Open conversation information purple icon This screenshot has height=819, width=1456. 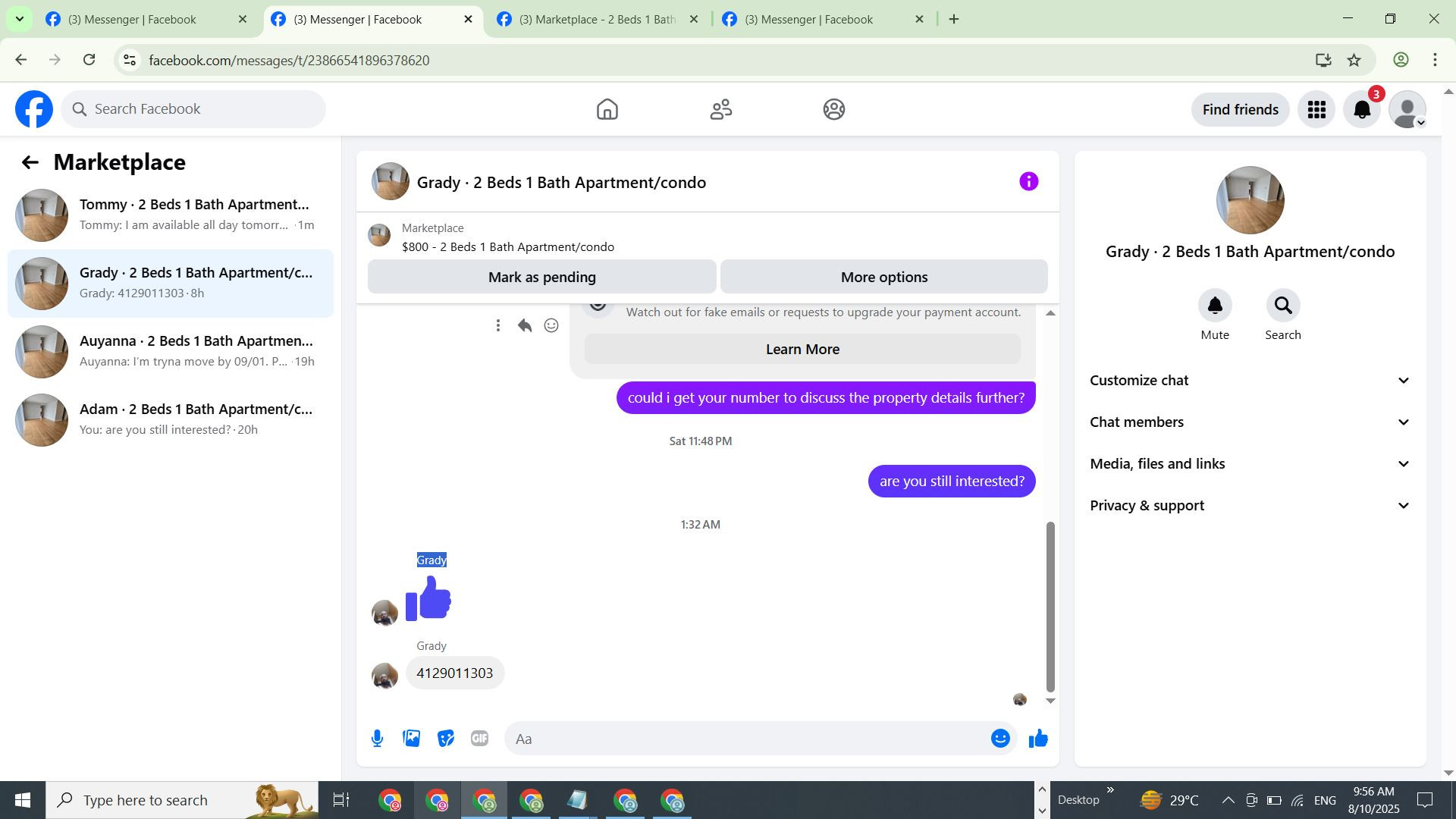tap(1028, 181)
